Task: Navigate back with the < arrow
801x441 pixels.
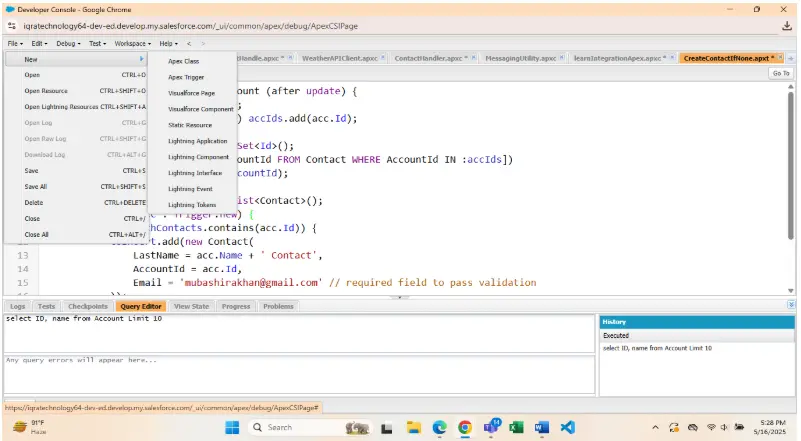Action: coord(189,43)
